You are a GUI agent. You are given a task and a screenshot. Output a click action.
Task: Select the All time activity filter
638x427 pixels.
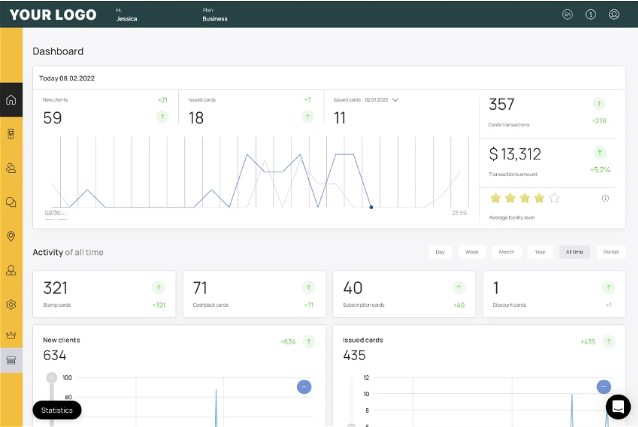tap(574, 252)
